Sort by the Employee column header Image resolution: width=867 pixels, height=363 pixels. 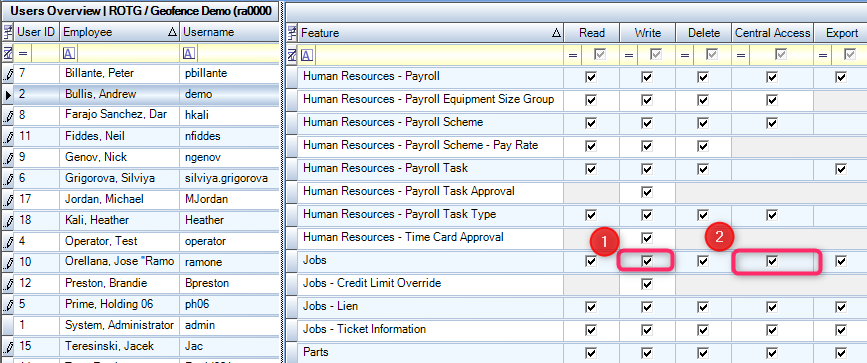[x=119, y=33]
